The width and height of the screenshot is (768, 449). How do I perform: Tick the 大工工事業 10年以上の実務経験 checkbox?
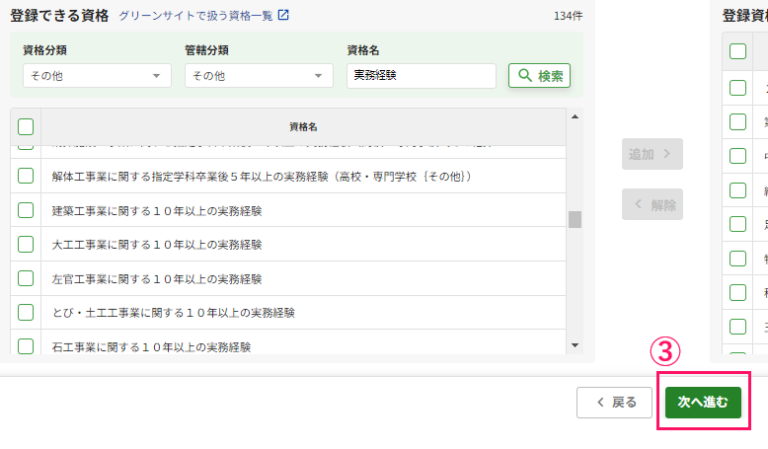tap(26, 244)
